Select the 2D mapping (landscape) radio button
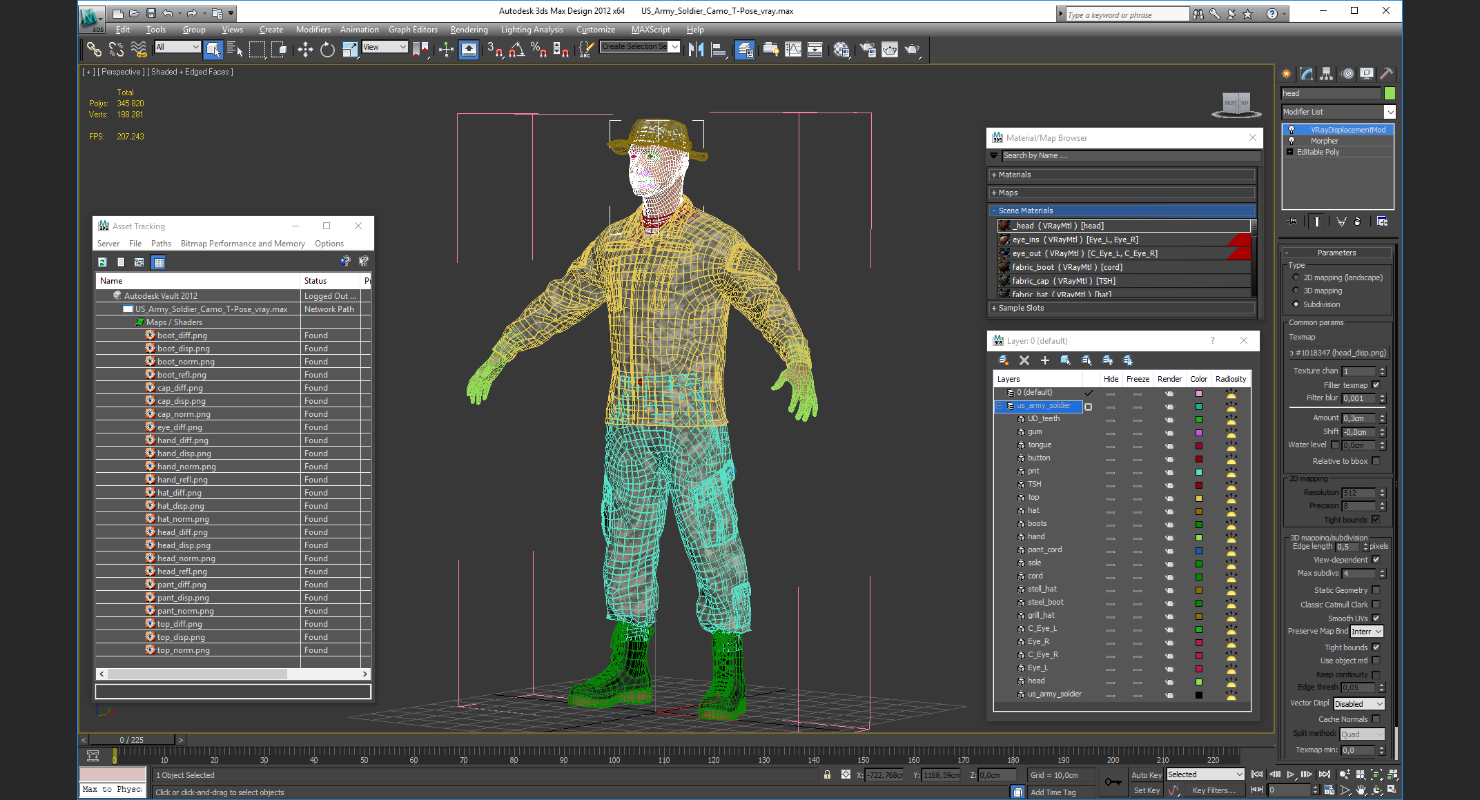The image size is (1480, 800). click(1296, 277)
